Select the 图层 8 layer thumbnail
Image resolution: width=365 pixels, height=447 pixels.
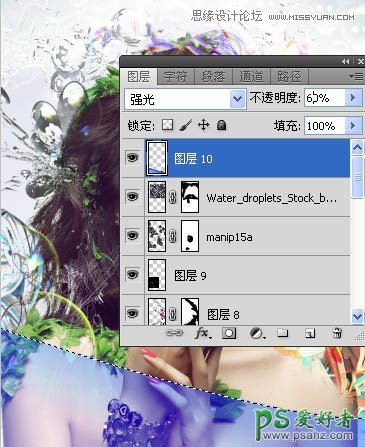157,312
